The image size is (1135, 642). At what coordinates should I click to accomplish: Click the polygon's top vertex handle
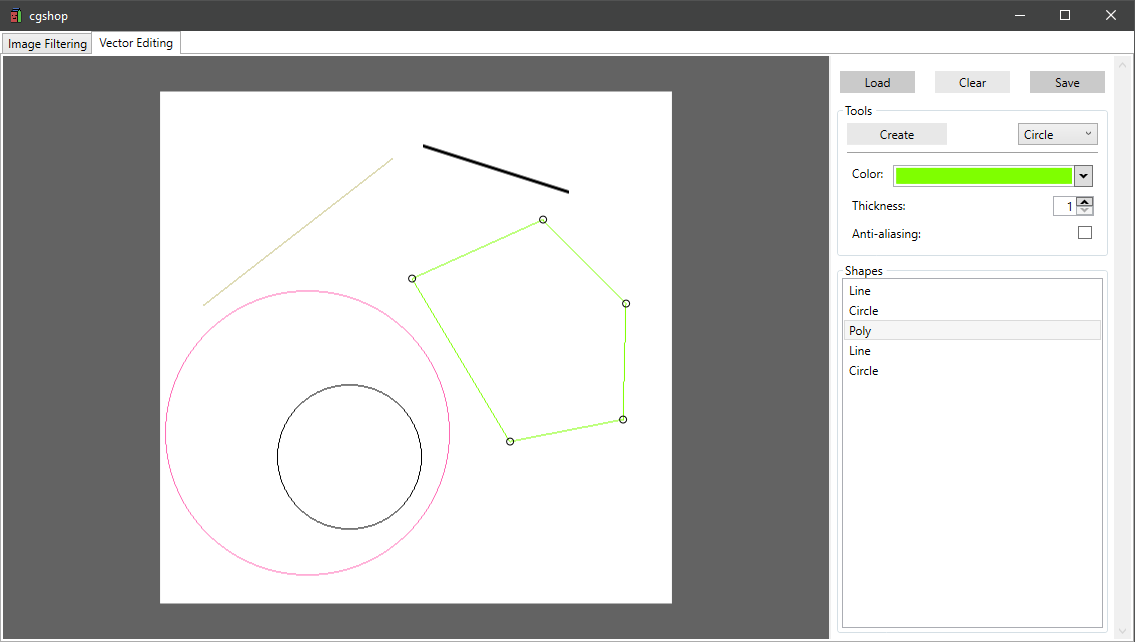pyautogui.click(x=543, y=219)
